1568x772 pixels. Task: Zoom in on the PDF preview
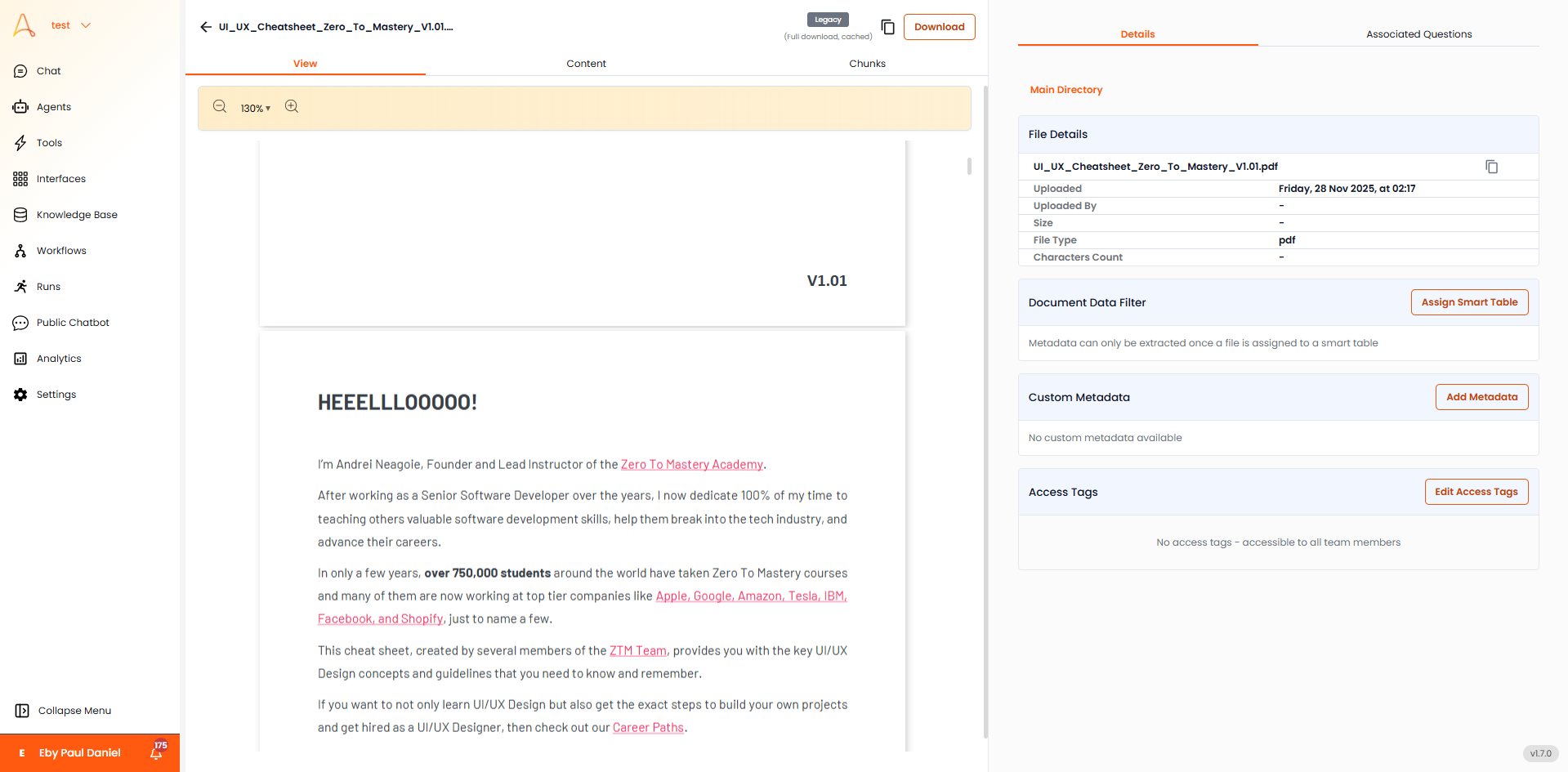tap(292, 106)
